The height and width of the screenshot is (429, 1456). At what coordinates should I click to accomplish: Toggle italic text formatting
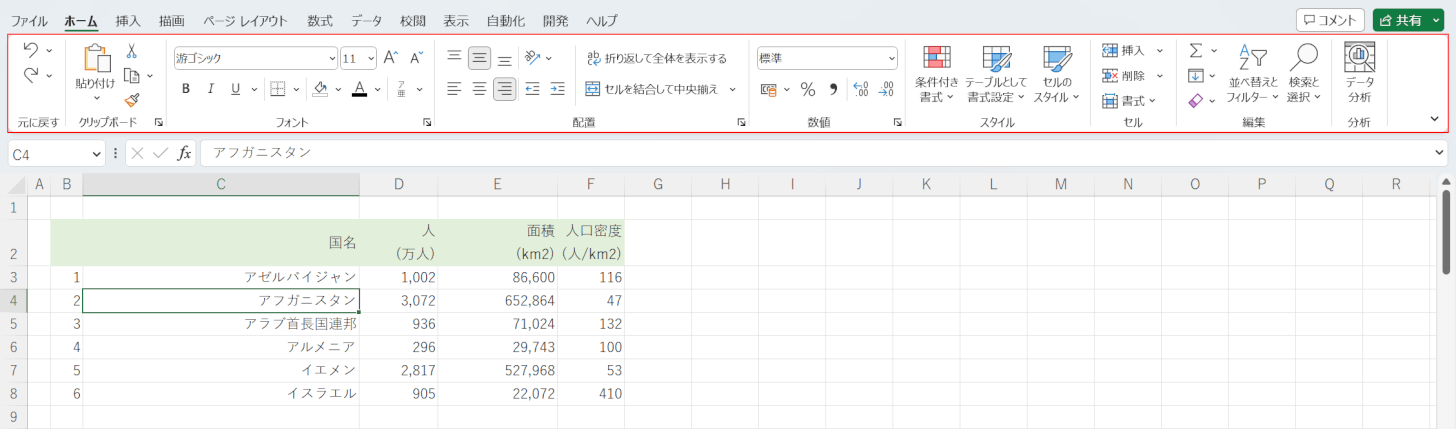(210, 89)
